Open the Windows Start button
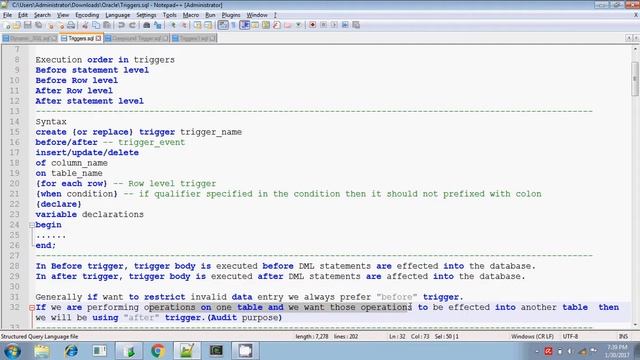 point(12,351)
